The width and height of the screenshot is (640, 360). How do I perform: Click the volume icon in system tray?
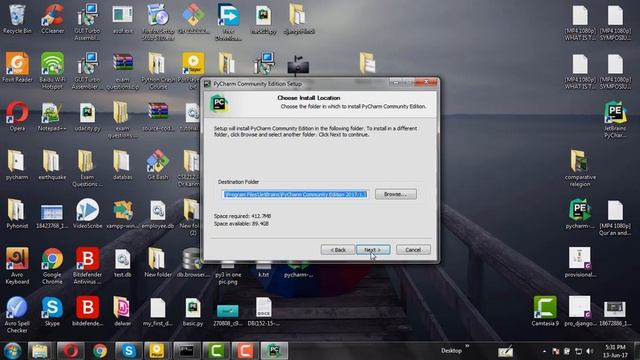(589, 351)
